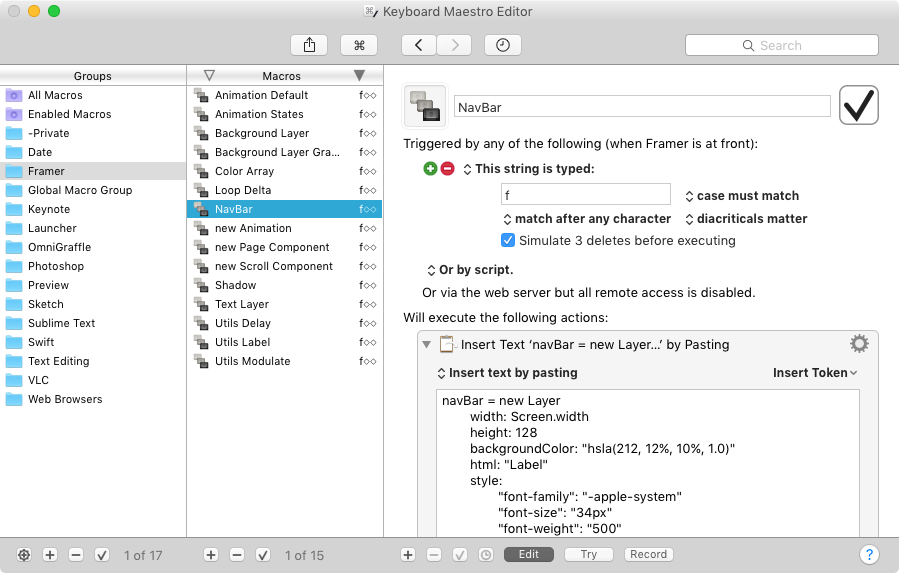Select the Framer group
This screenshot has height=573, width=899.
tap(93, 171)
